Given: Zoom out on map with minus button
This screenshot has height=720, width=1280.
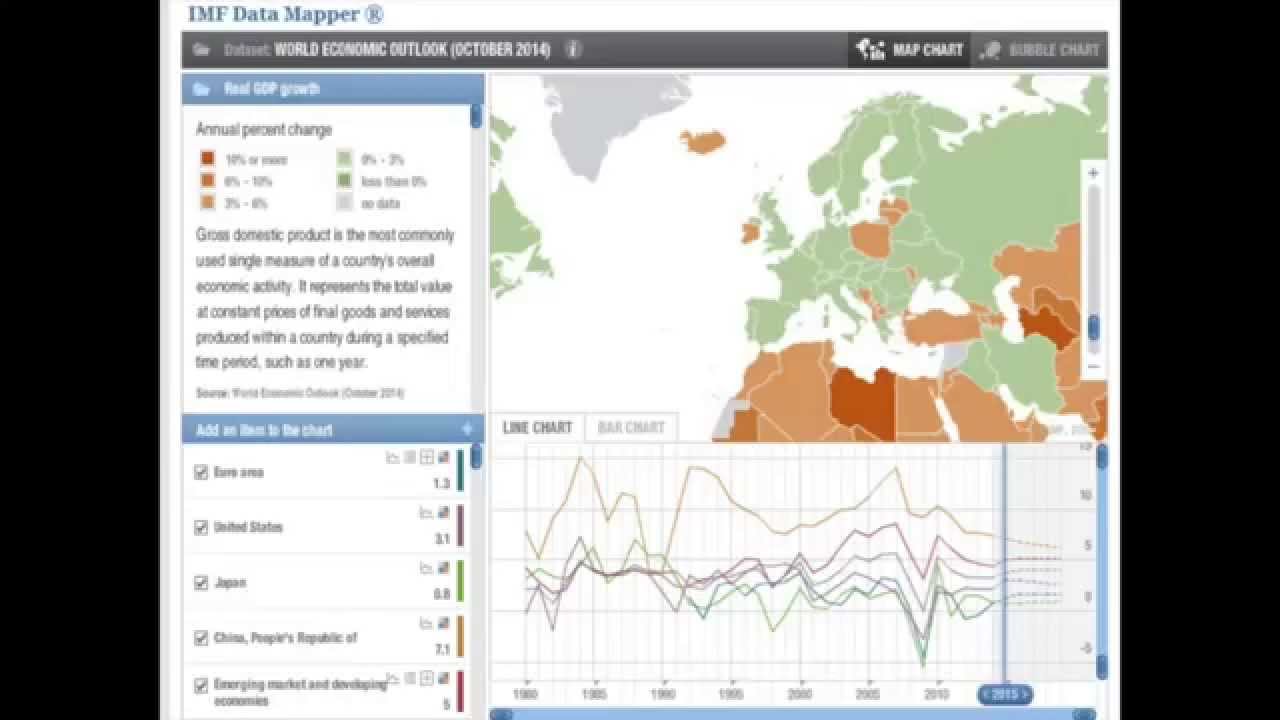Looking at the screenshot, I should 1093,366.
